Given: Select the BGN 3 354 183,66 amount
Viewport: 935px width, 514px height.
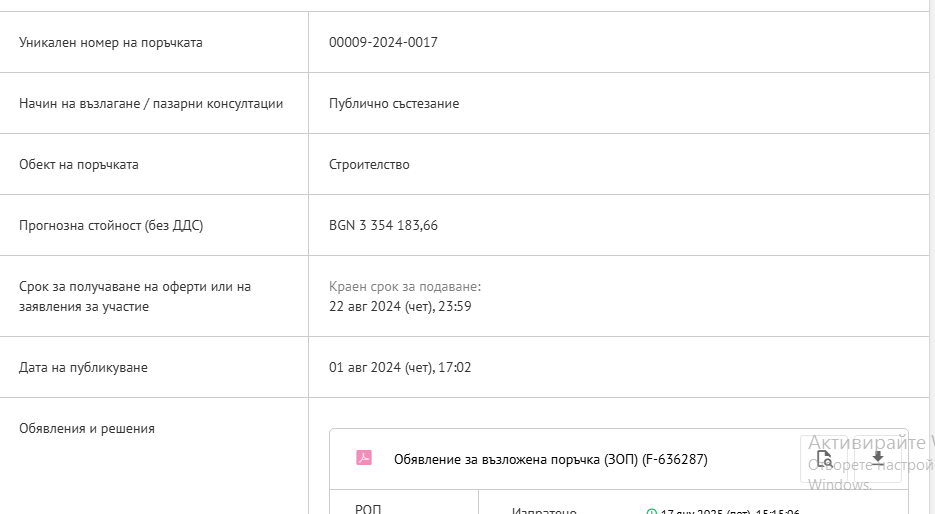Looking at the screenshot, I should (x=383, y=225).
